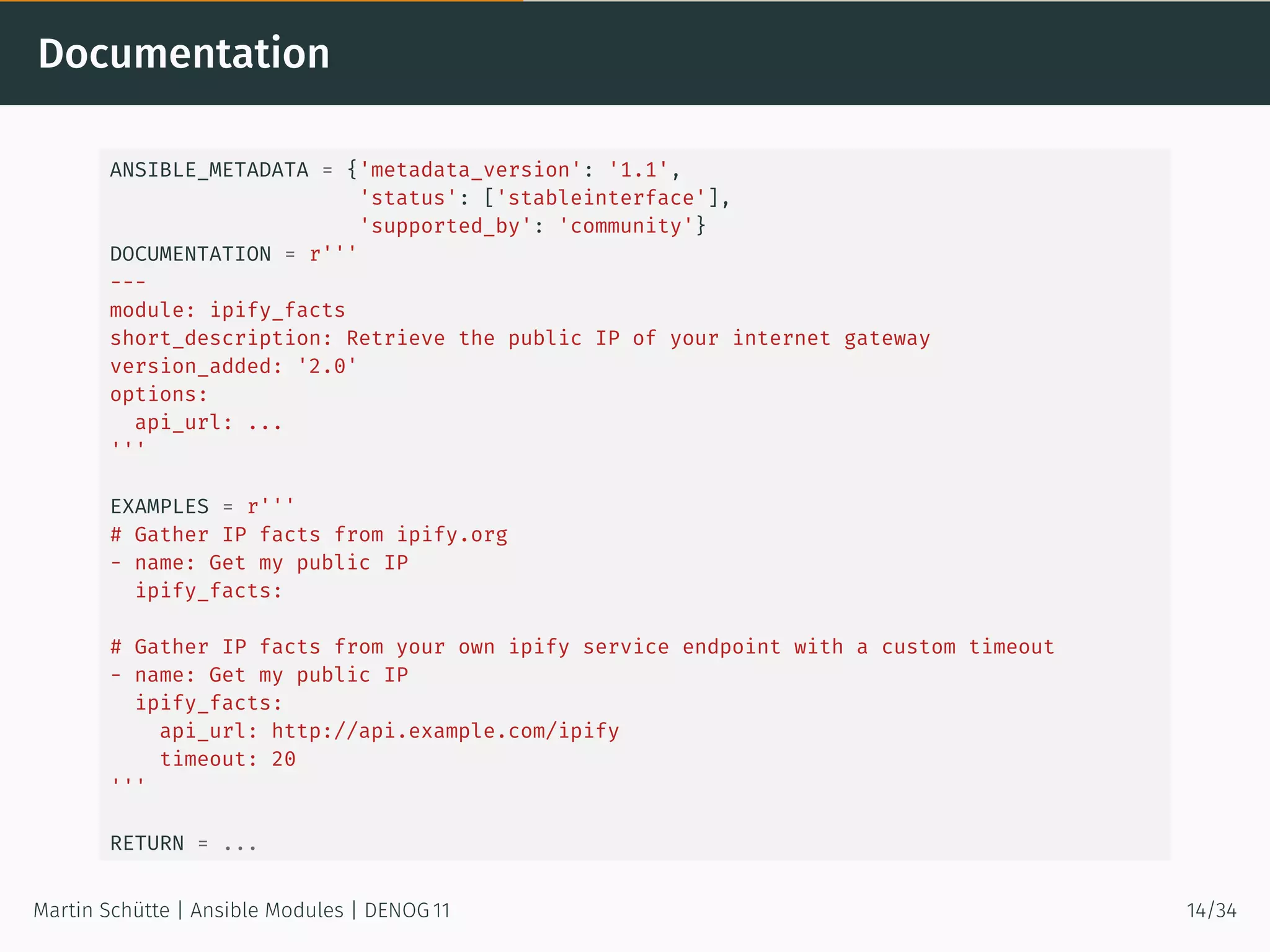Click comment about custom timeout endpoint
1270x952 pixels.
[582, 647]
